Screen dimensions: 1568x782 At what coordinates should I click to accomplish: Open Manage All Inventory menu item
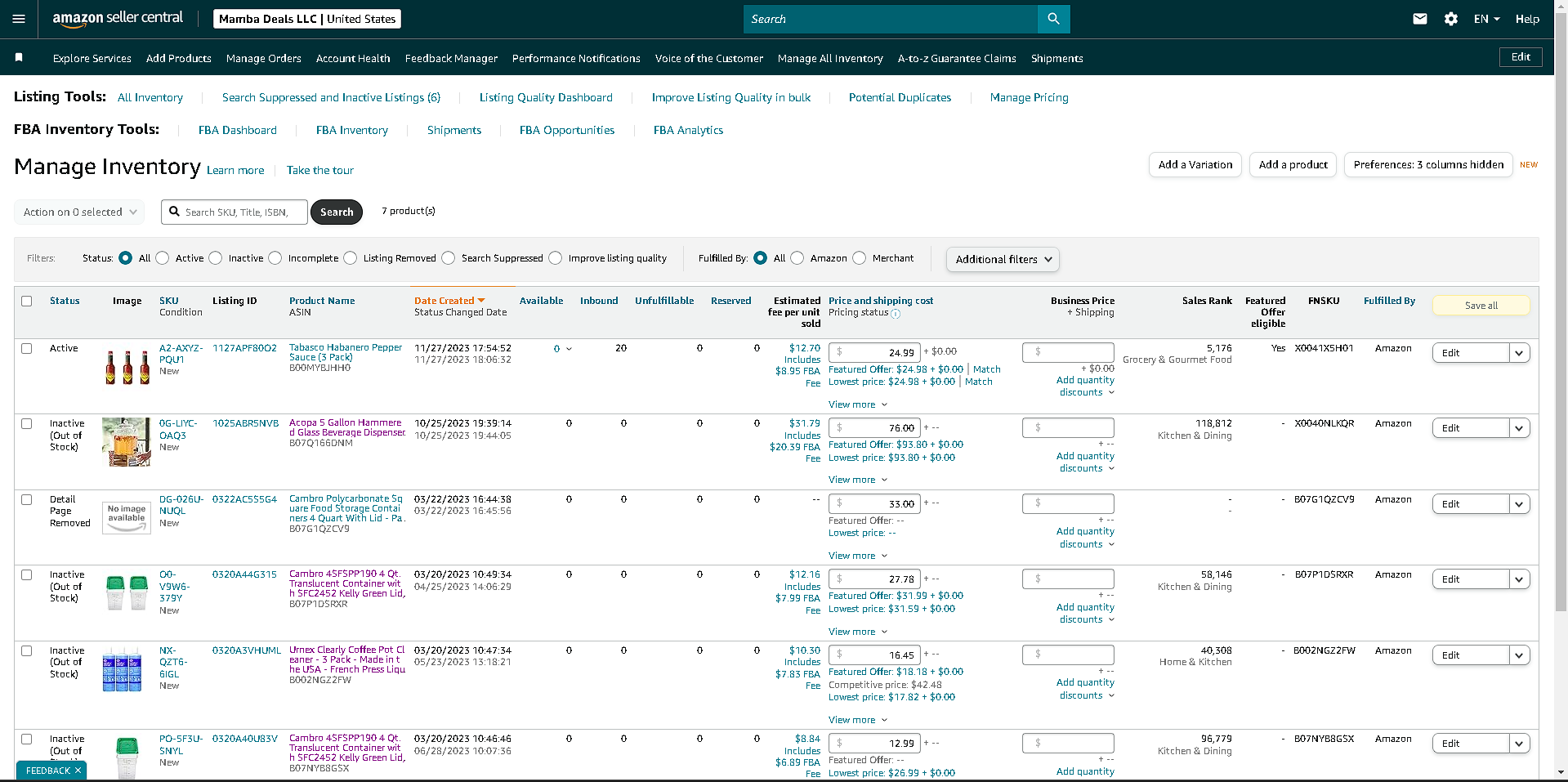click(x=830, y=58)
